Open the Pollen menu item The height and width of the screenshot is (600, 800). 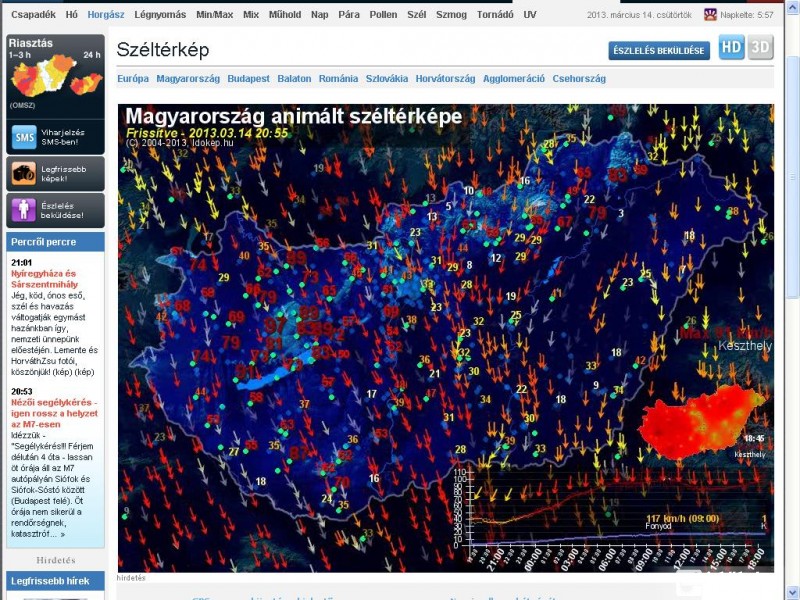tap(383, 15)
